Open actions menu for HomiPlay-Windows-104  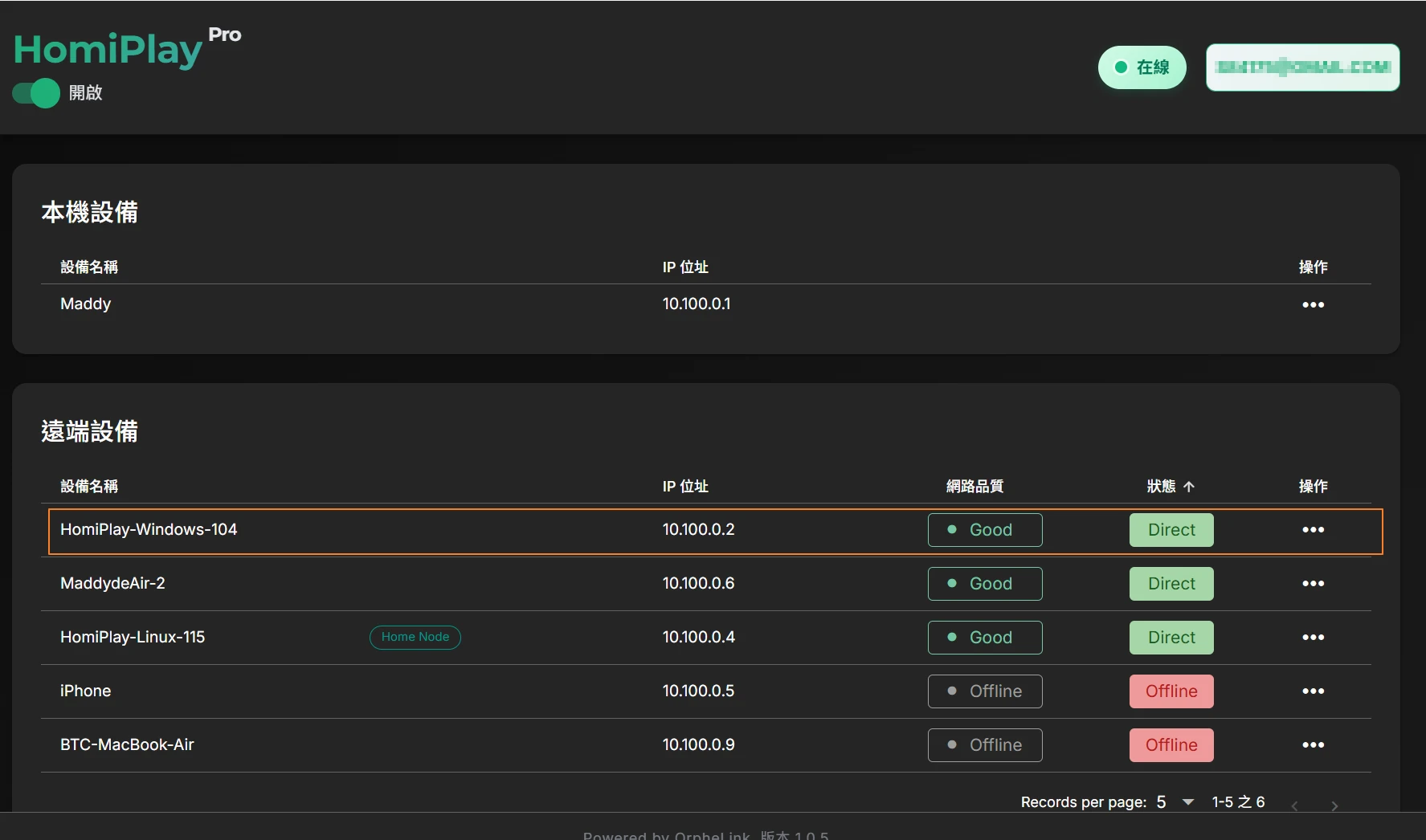tap(1313, 530)
